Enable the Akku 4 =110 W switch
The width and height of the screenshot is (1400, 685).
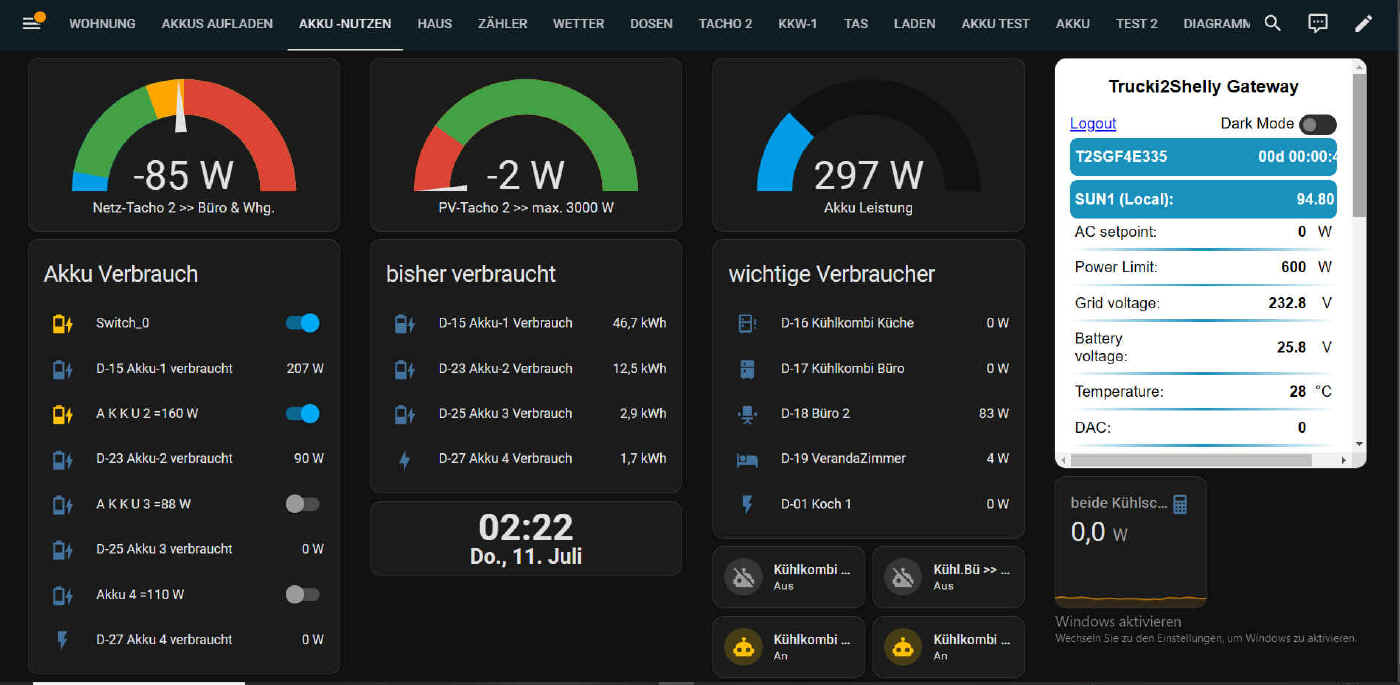click(303, 594)
